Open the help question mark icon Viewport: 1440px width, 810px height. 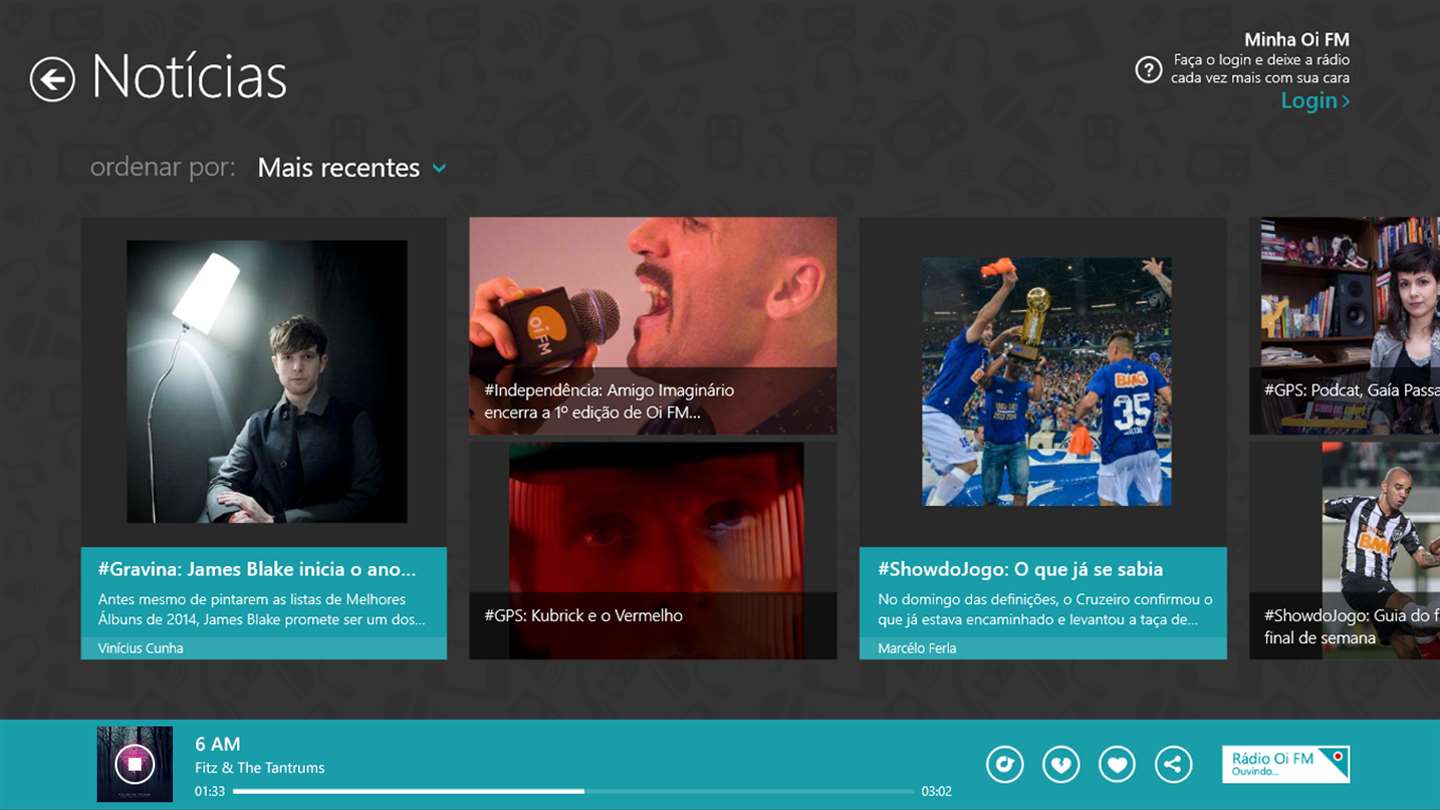pos(1148,70)
